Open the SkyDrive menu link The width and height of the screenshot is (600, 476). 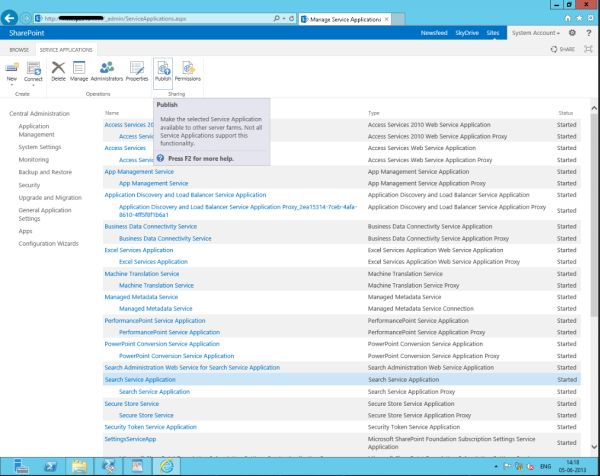pyautogui.click(x=467, y=33)
